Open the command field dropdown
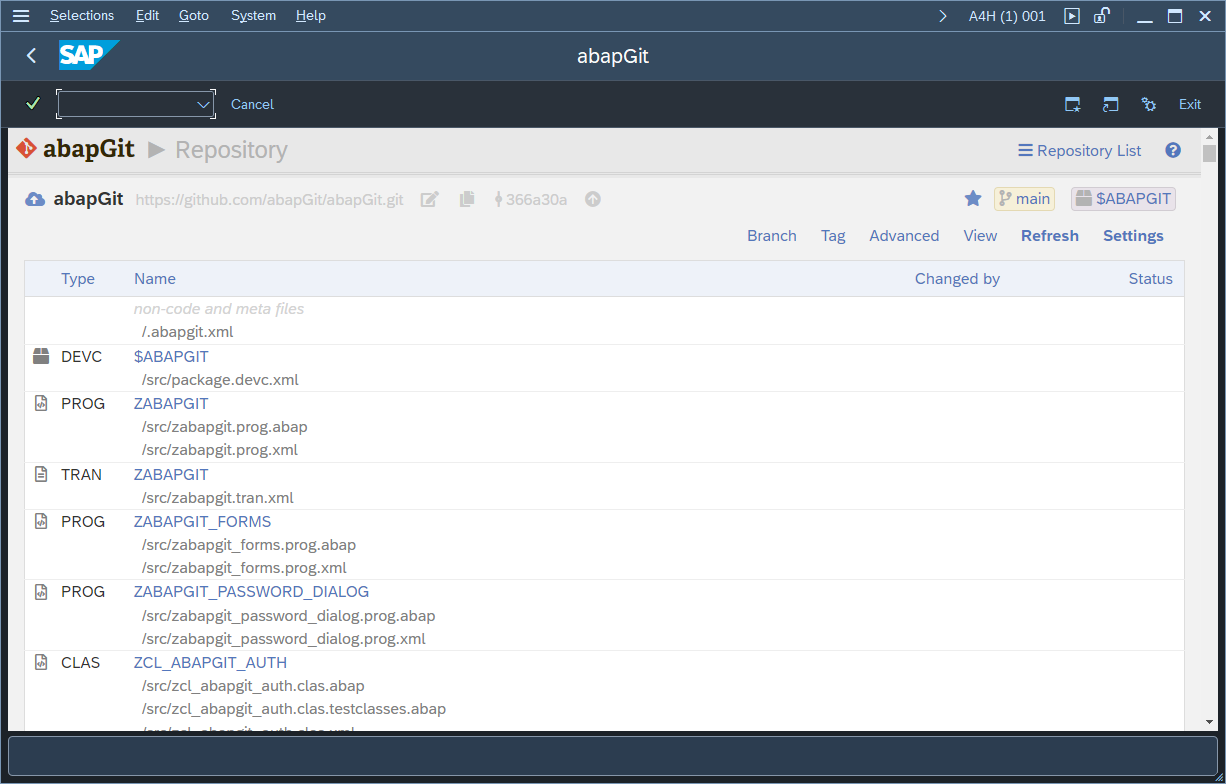Viewport: 1226px width, 784px height. (x=205, y=103)
